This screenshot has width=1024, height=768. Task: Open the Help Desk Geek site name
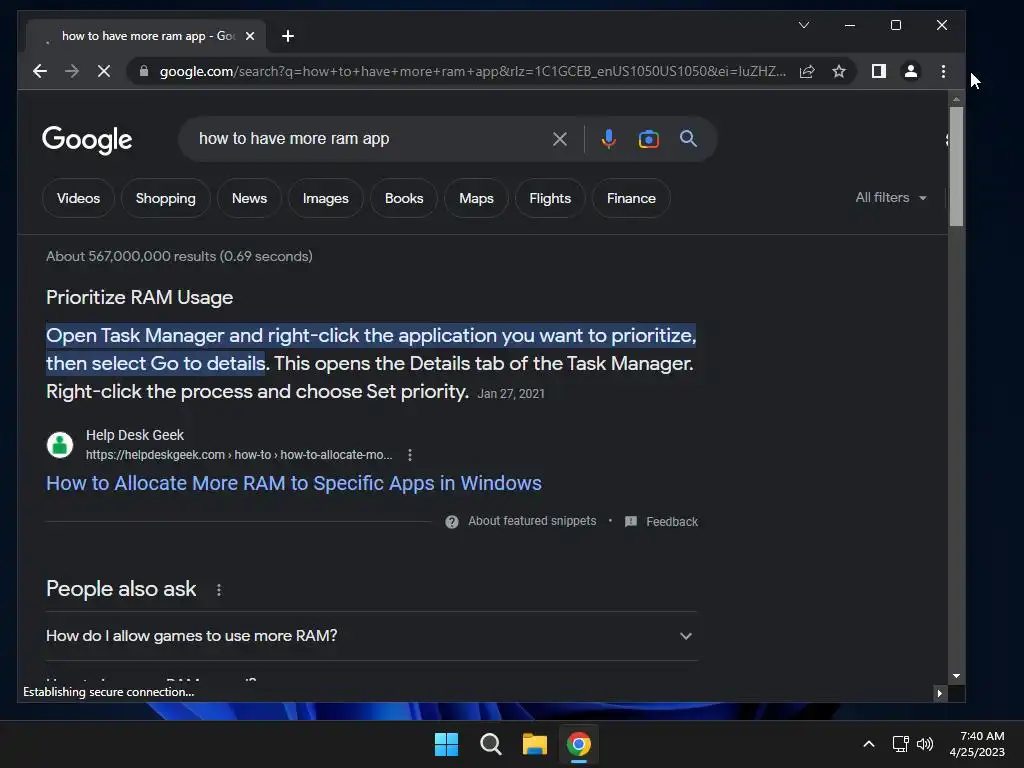(x=135, y=435)
